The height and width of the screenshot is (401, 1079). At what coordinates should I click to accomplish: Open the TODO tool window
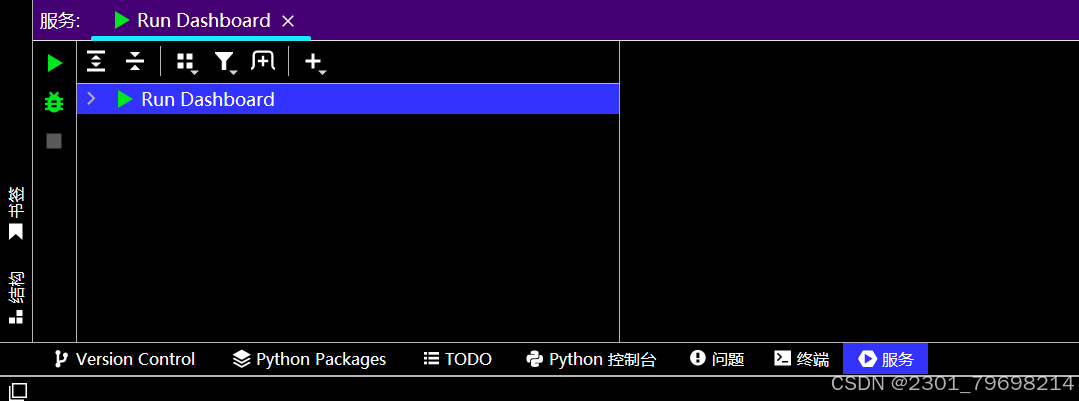(x=458, y=359)
